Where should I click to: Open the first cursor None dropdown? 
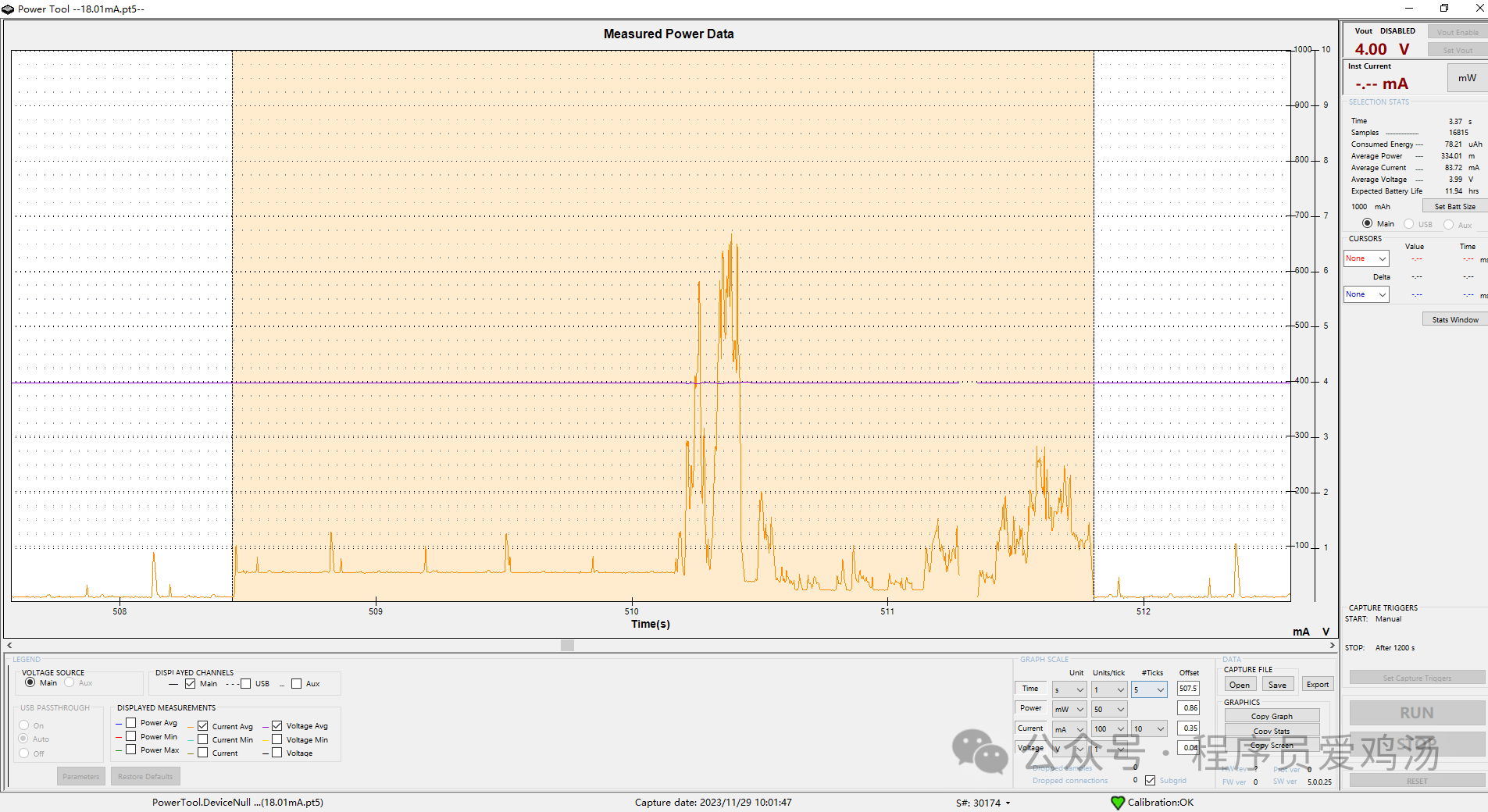(1366, 258)
